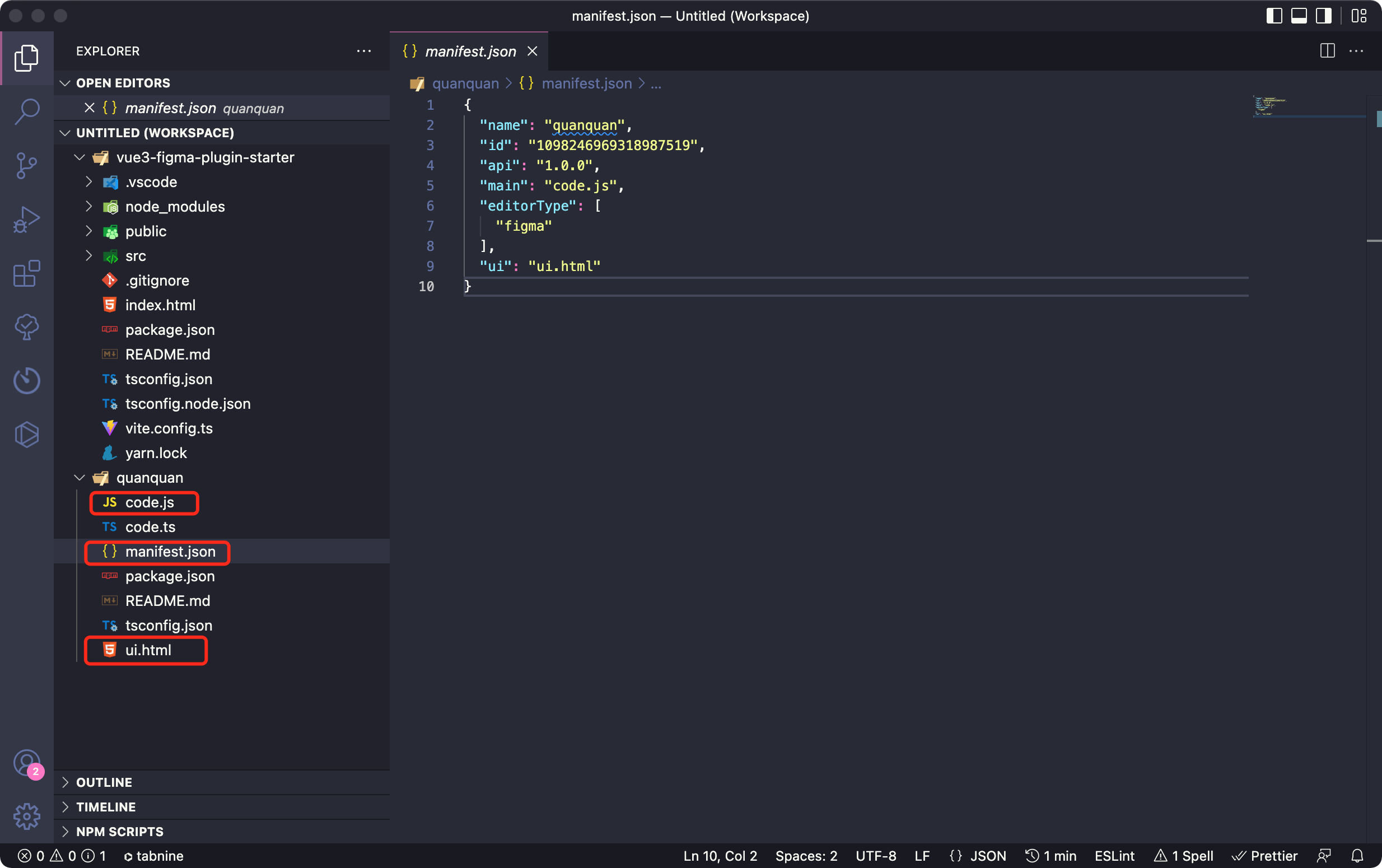The height and width of the screenshot is (868, 1382).
Task: Open the Search view in activity bar
Action: (x=26, y=111)
